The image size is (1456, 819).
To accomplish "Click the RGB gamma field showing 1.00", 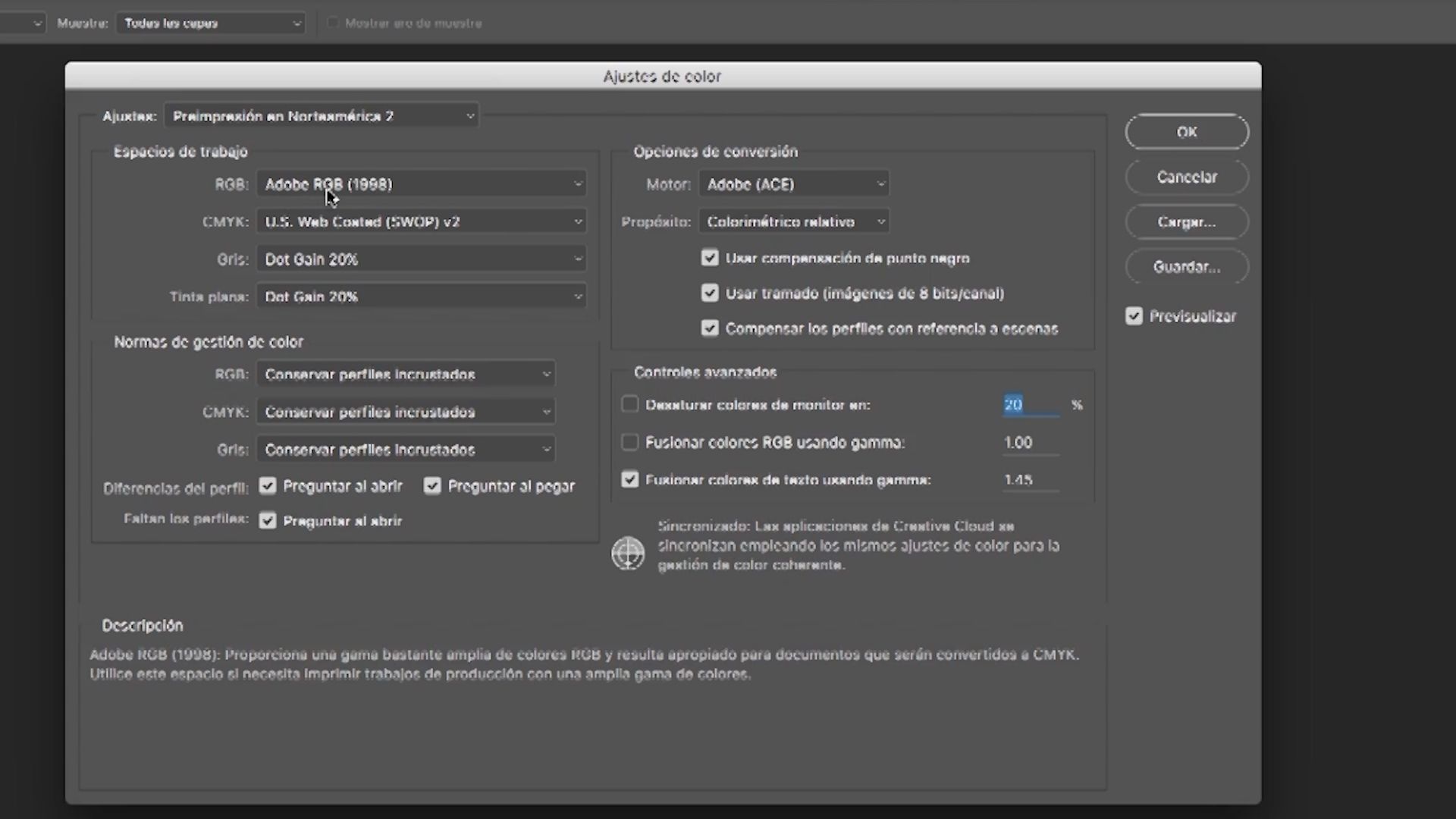I will (1031, 443).
